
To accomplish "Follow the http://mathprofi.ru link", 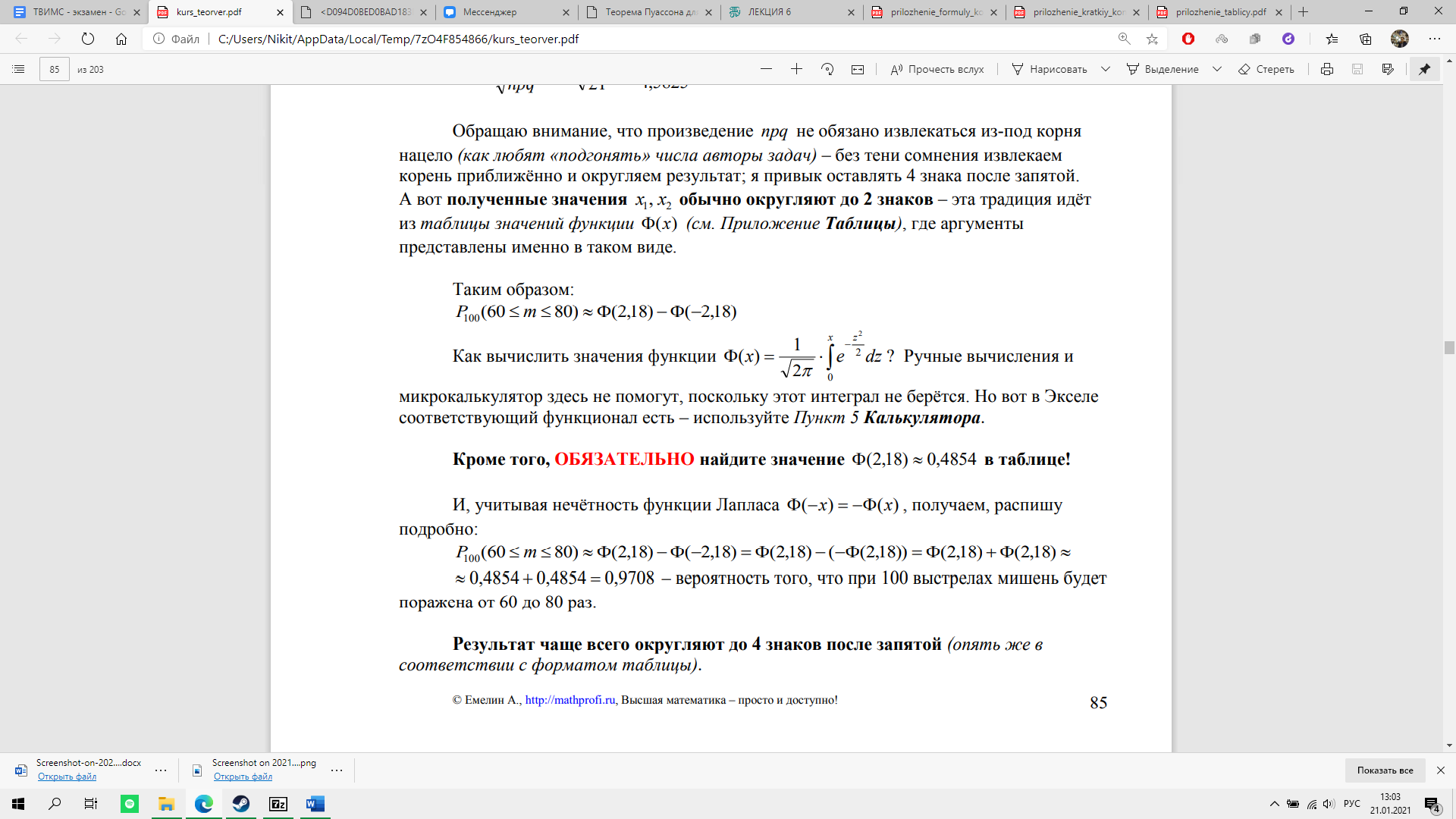I will (x=570, y=700).
